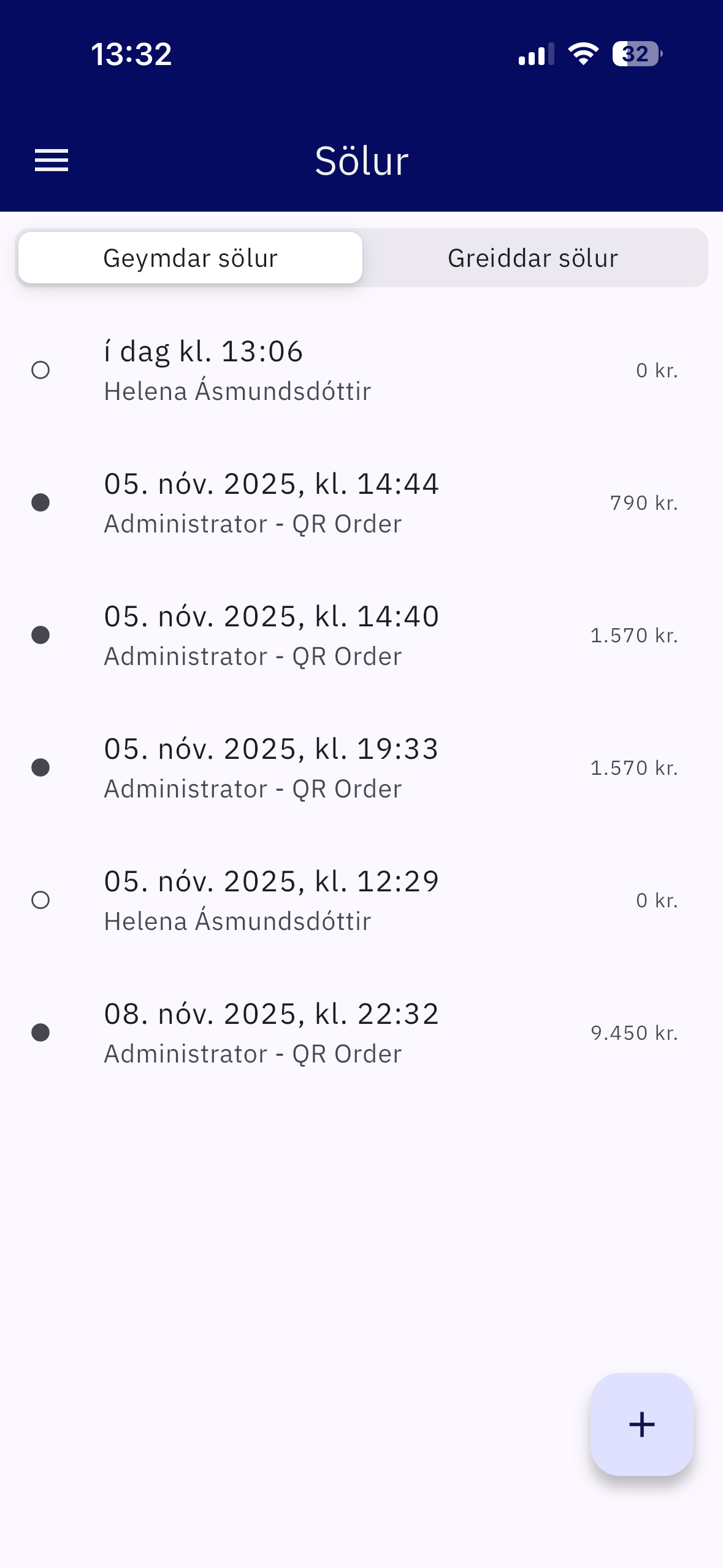Open the hamburger navigation menu
Image resolution: width=723 pixels, height=1568 pixels.
click(x=52, y=161)
